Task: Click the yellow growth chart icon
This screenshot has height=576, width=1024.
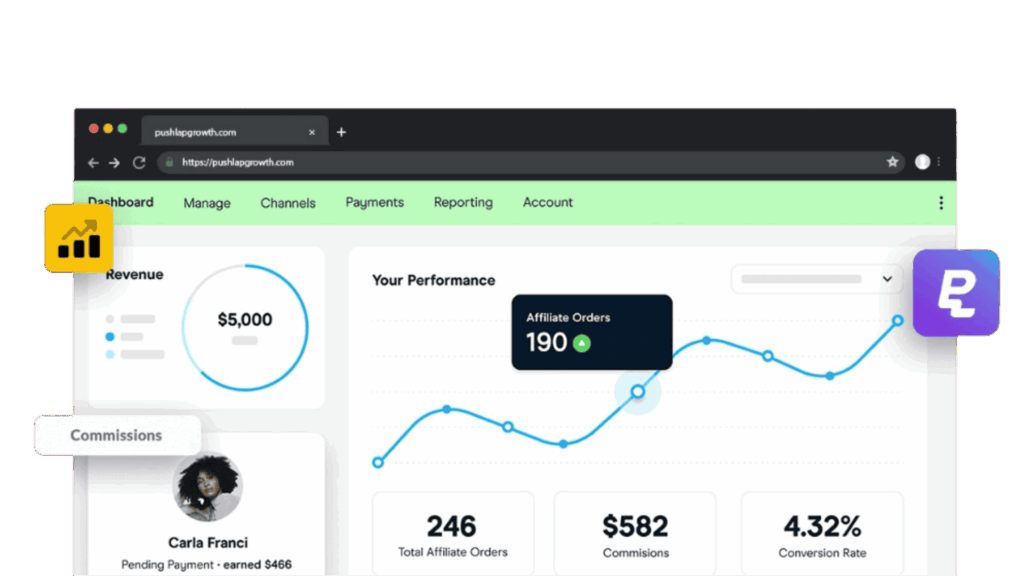Action: click(78, 238)
